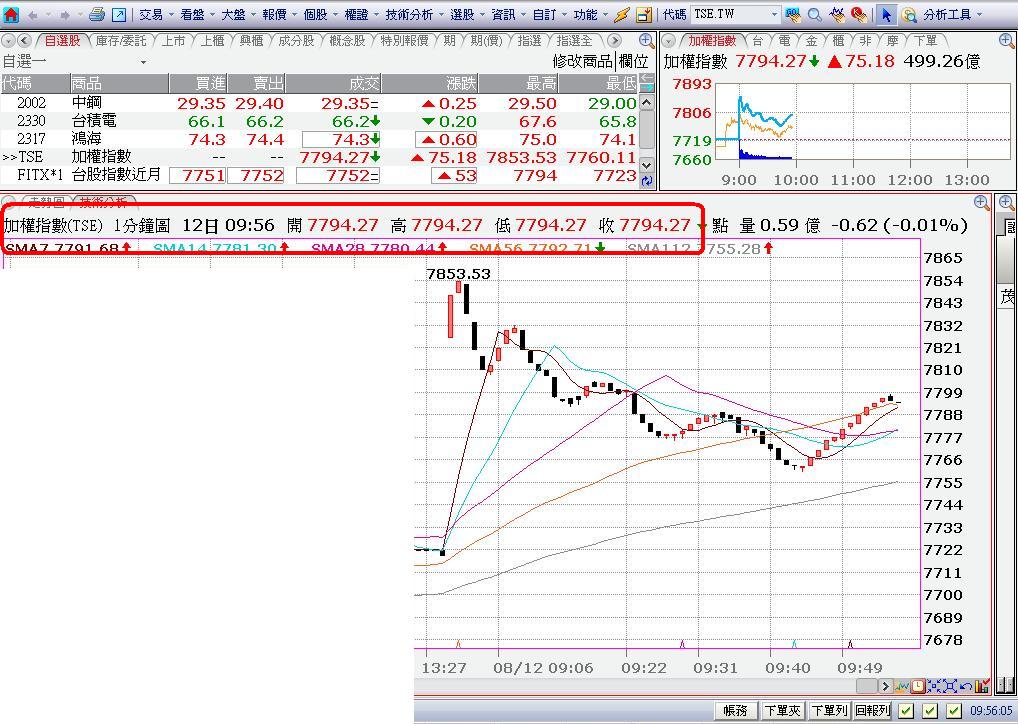Toggle the green checkbox nearest the clock

click(954, 711)
